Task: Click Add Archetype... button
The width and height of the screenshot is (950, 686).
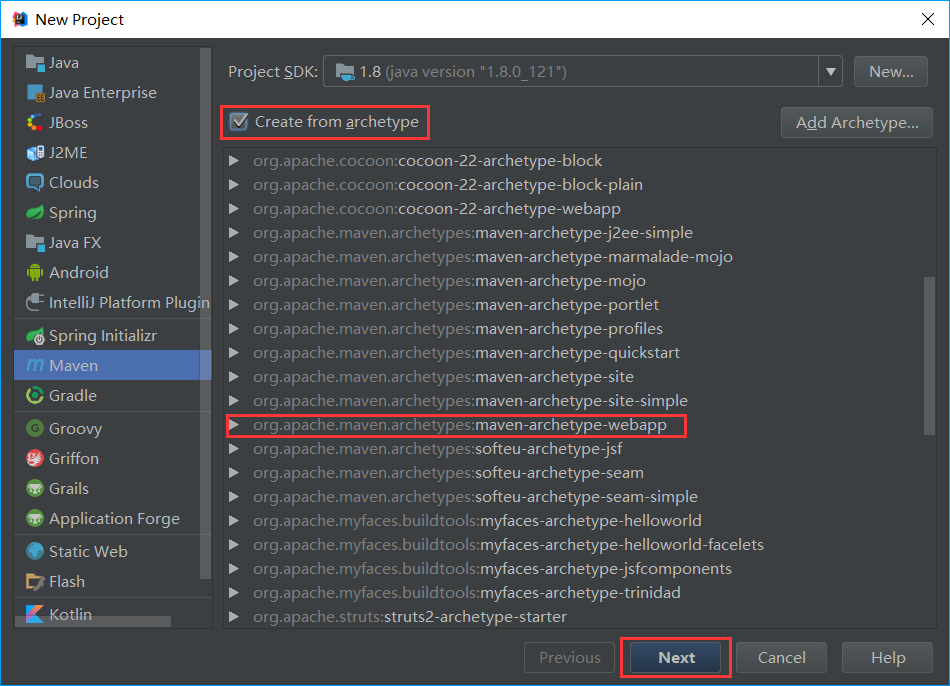Action: pyautogui.click(x=857, y=122)
